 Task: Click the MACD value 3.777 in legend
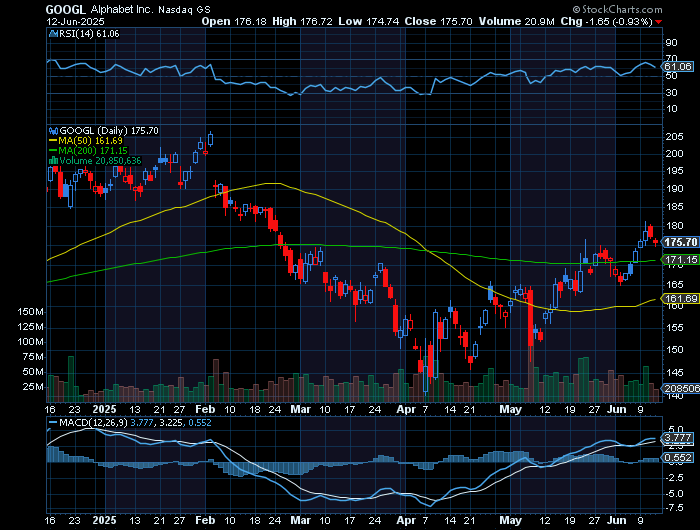coord(141,422)
